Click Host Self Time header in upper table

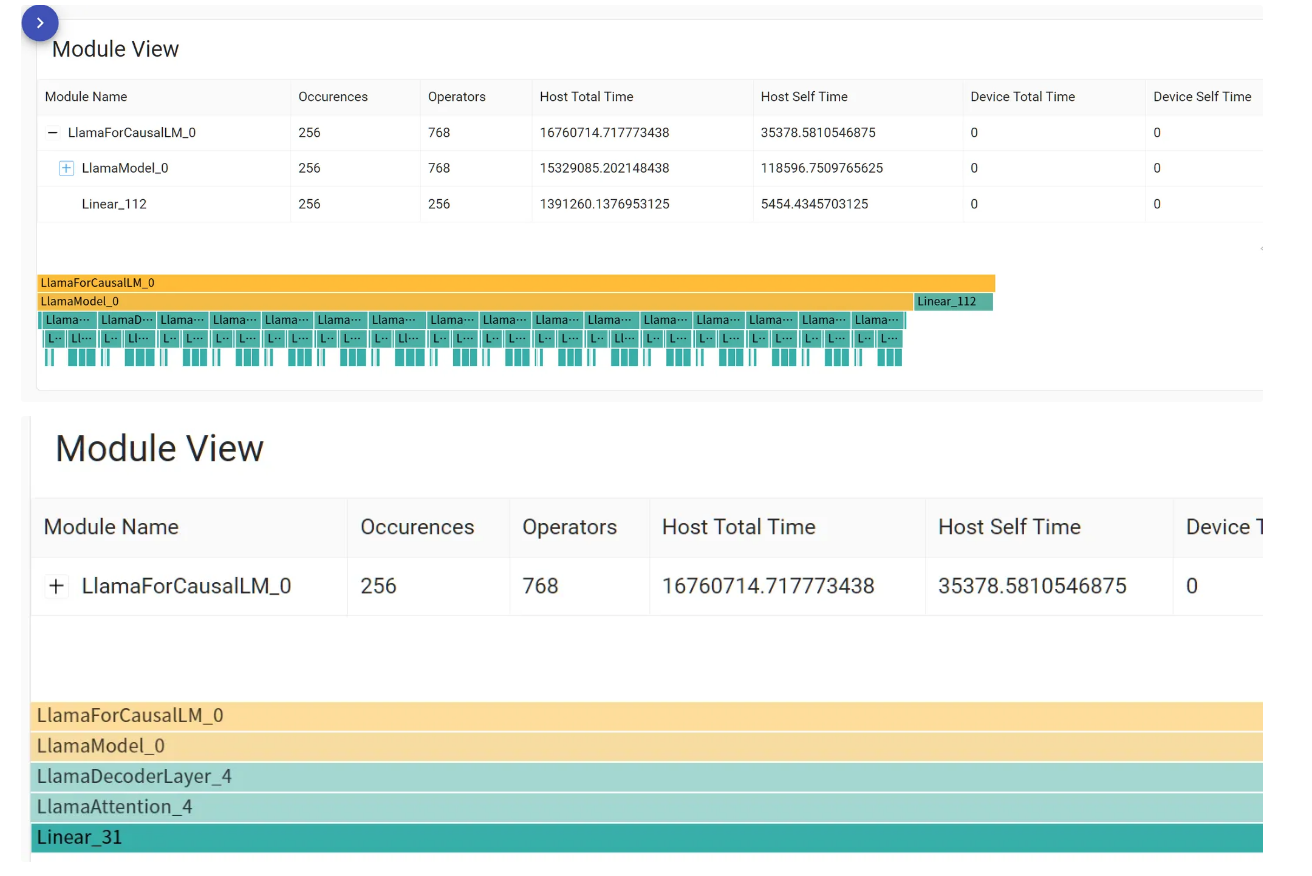[804, 97]
